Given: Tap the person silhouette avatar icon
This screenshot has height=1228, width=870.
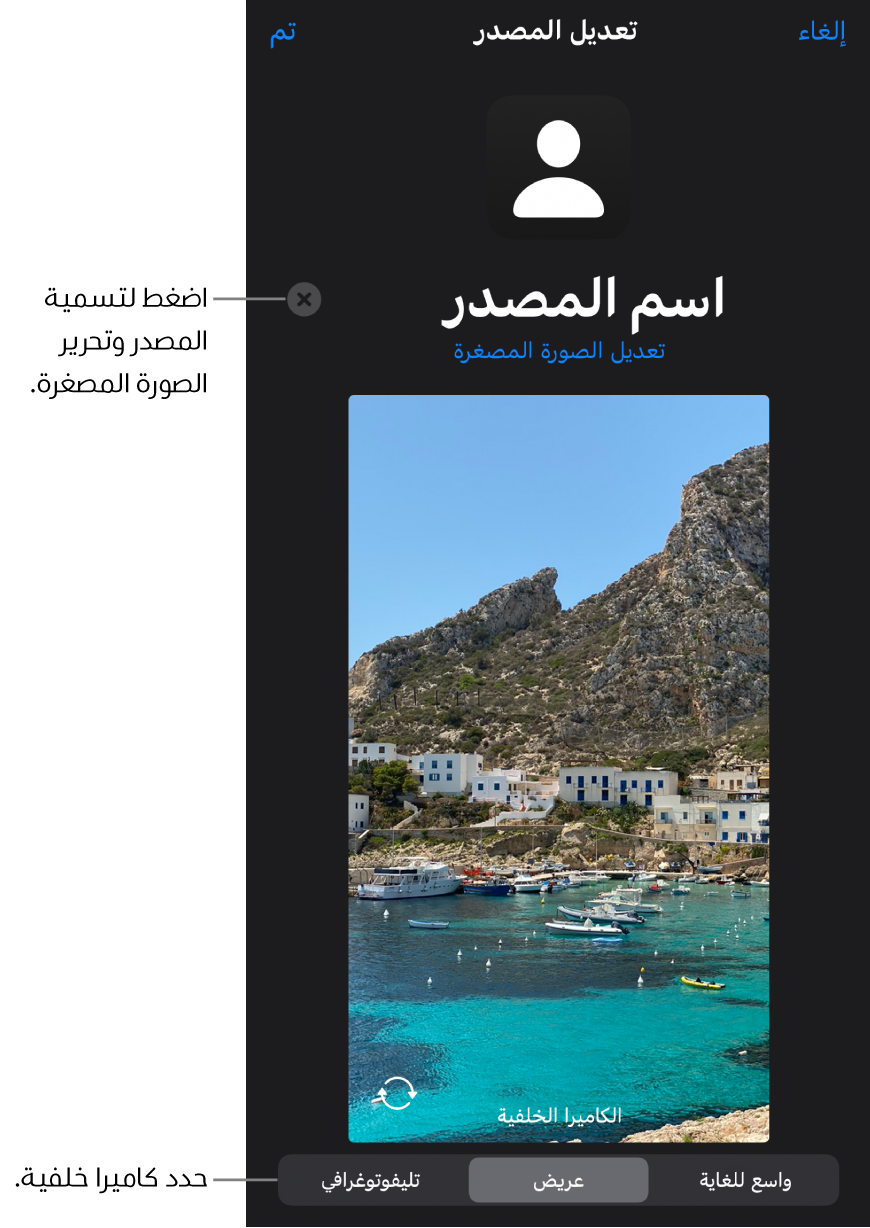Looking at the screenshot, I should click(x=558, y=167).
